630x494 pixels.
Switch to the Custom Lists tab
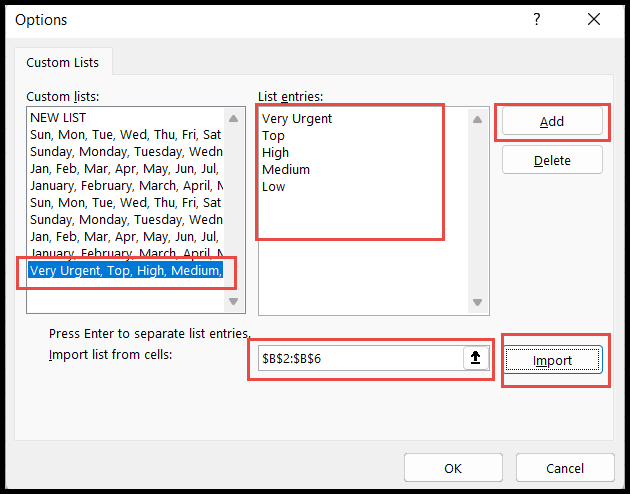pos(63,63)
